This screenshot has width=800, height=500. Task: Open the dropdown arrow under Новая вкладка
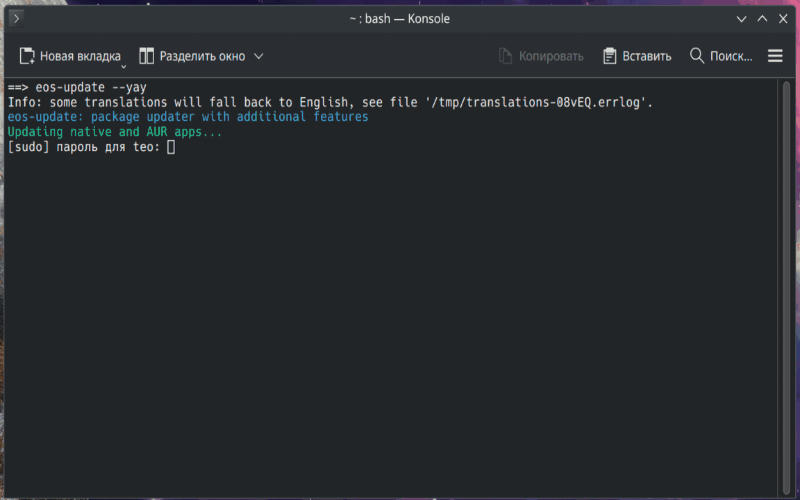123,66
